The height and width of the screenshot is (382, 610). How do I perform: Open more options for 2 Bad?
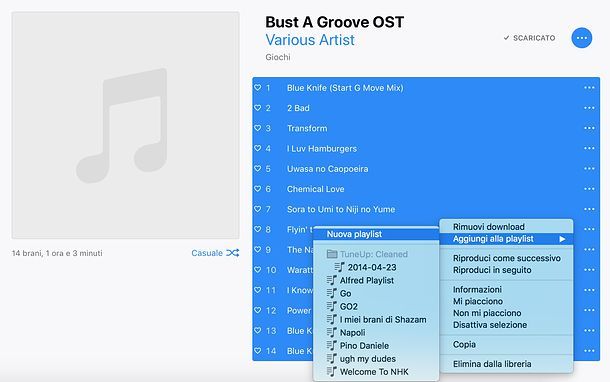(589, 108)
